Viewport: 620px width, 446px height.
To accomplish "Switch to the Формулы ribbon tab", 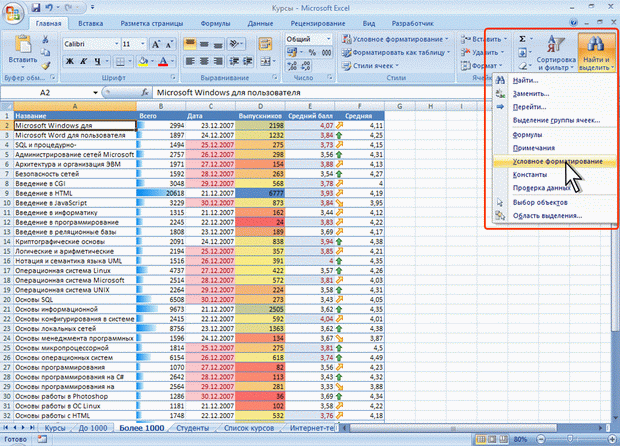I will pyautogui.click(x=215, y=23).
